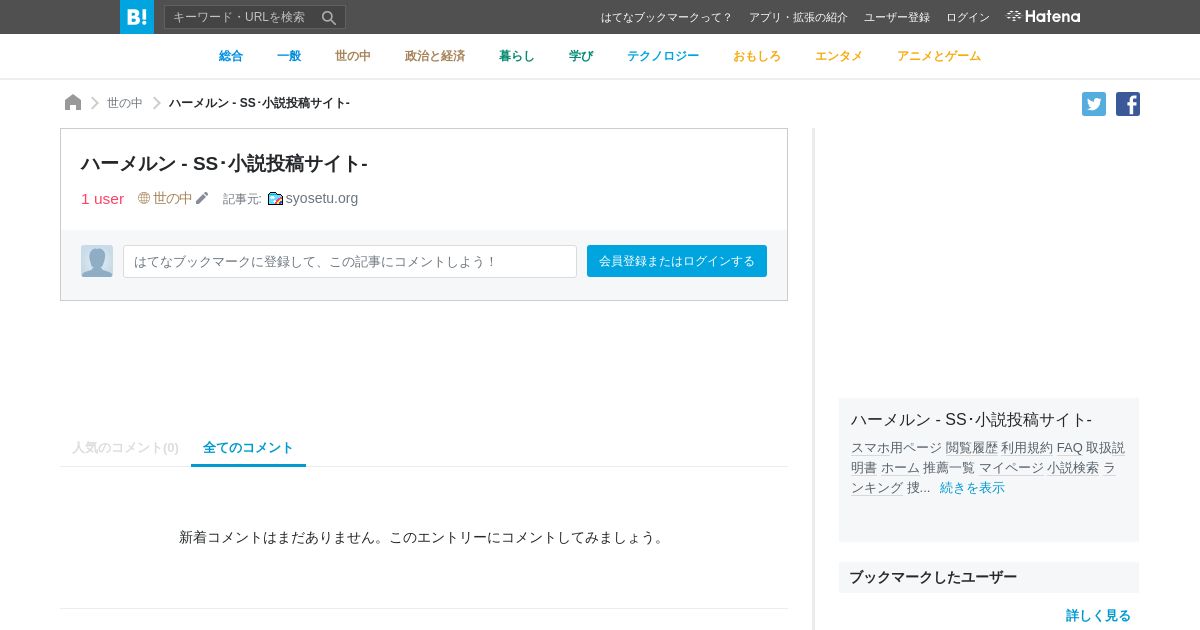Click the globe icon beside 世の中
The width and height of the screenshot is (1200, 630).
[x=144, y=198]
